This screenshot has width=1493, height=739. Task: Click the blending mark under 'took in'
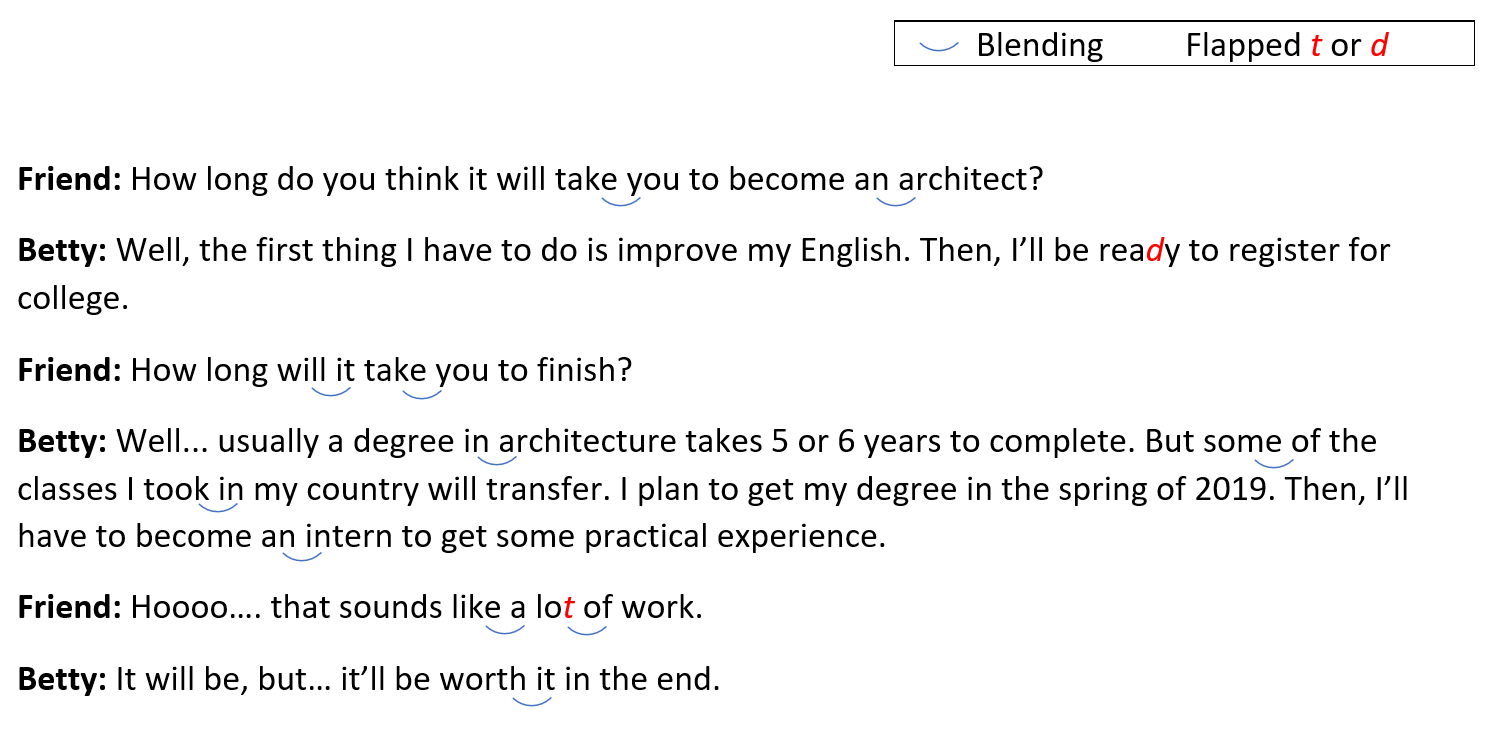221,509
